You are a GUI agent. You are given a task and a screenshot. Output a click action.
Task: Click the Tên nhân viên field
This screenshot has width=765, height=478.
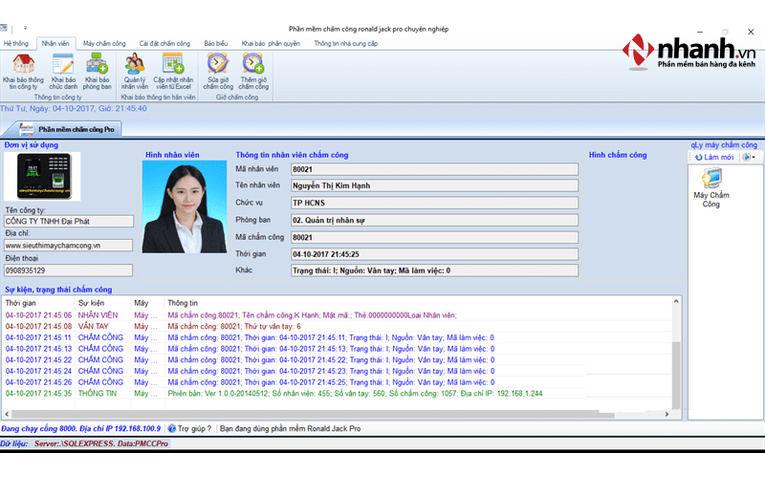point(435,185)
